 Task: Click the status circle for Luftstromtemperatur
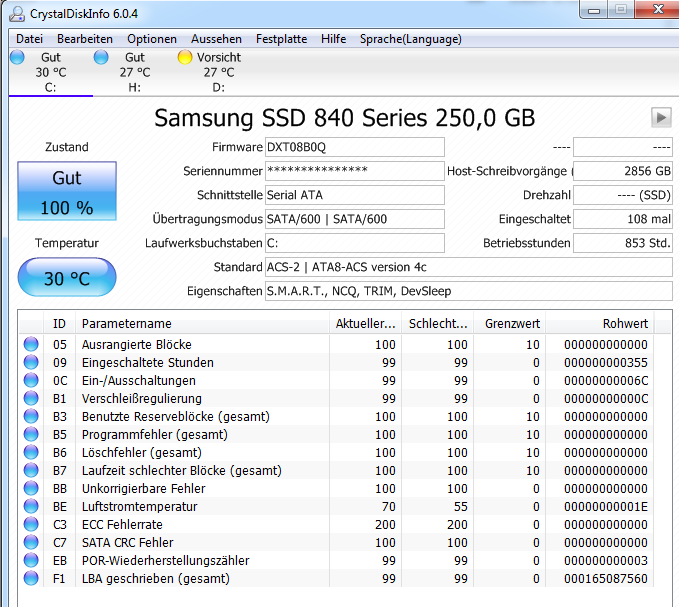31,506
